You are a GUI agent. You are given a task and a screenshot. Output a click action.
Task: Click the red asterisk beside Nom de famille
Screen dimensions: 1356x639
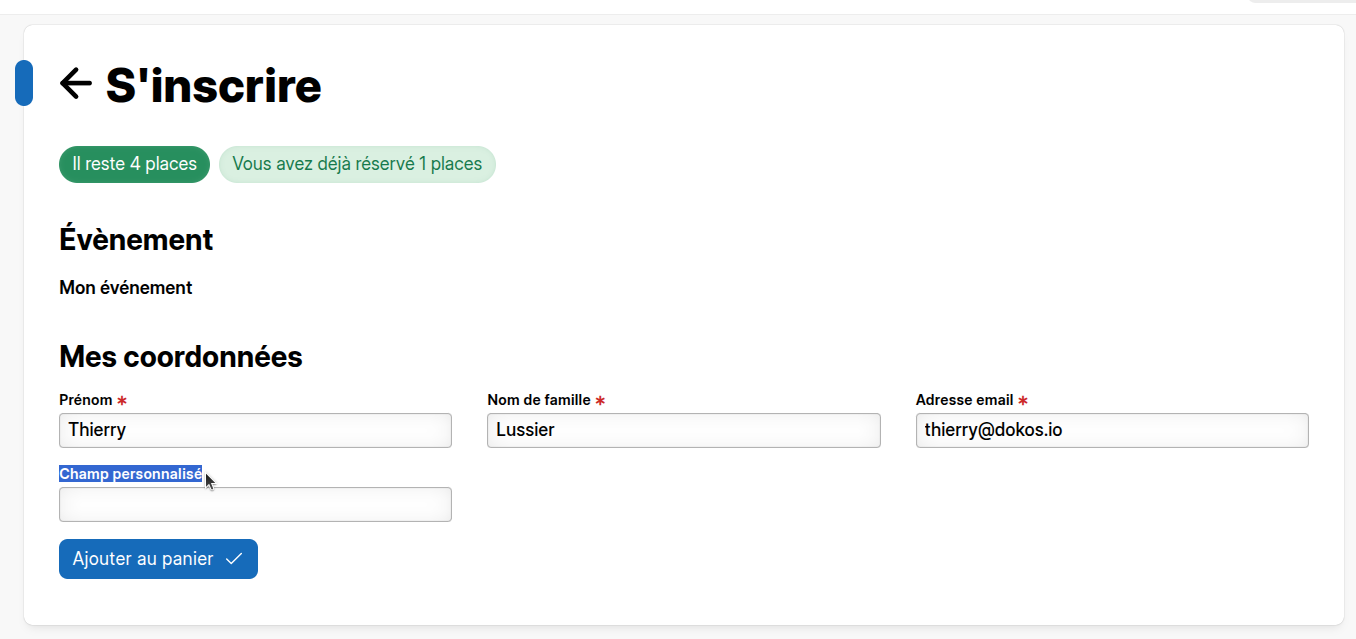(x=600, y=401)
